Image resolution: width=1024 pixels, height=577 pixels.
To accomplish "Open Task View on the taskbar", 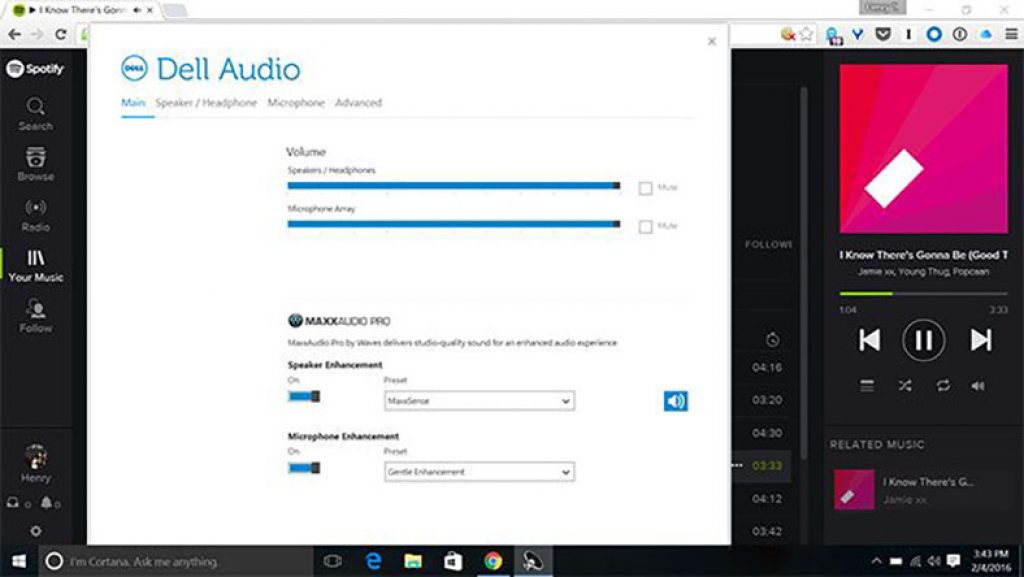I will click(x=332, y=561).
